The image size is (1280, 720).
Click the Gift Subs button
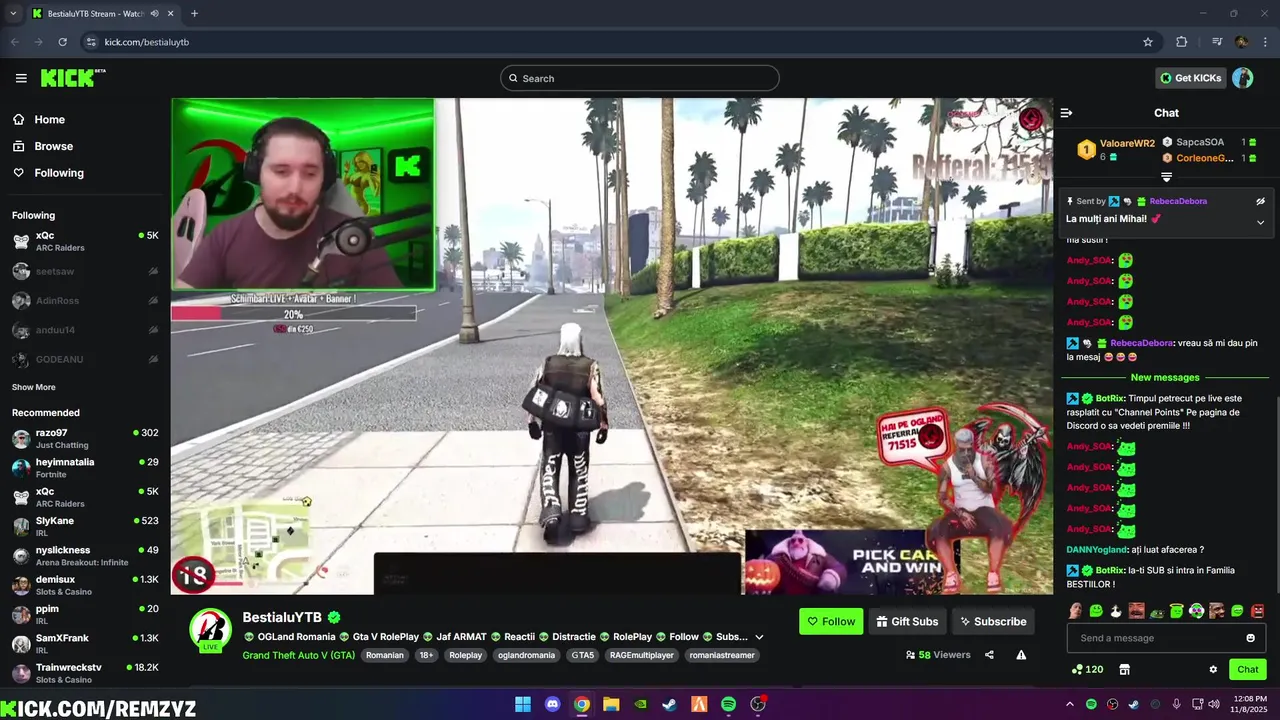[x=907, y=621]
